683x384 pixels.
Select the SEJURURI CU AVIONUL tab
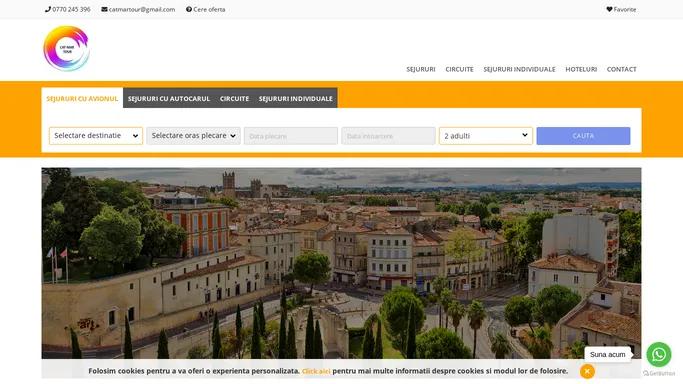[82, 98]
